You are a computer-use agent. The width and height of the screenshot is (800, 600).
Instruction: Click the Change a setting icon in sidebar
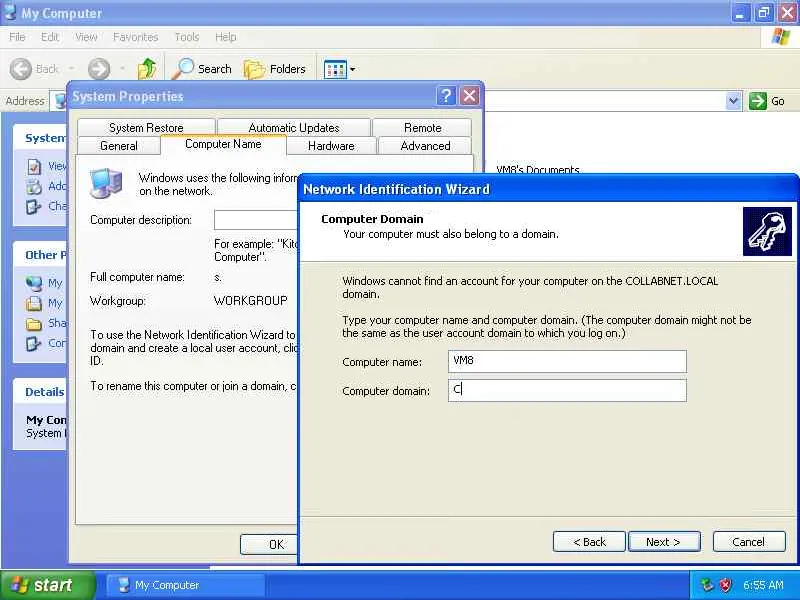(x=34, y=207)
